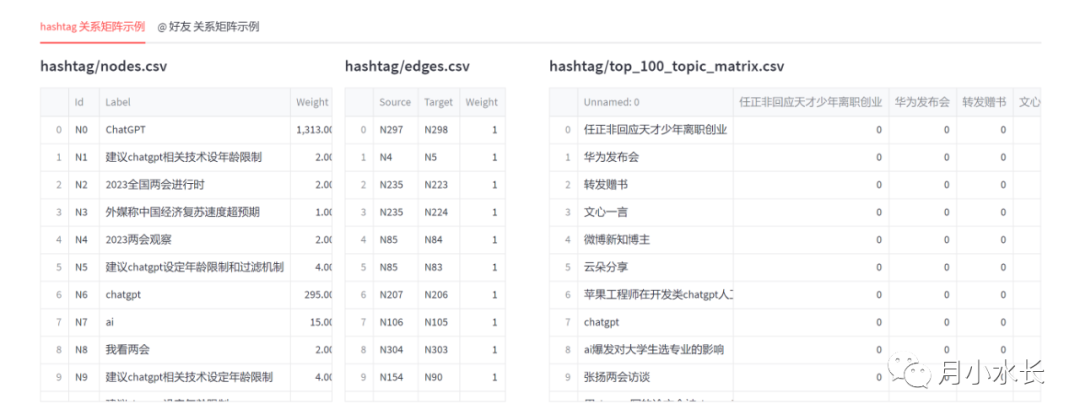Select the N224 target cell in edges
Viewport: 1080px width, 420px height.
point(439,212)
